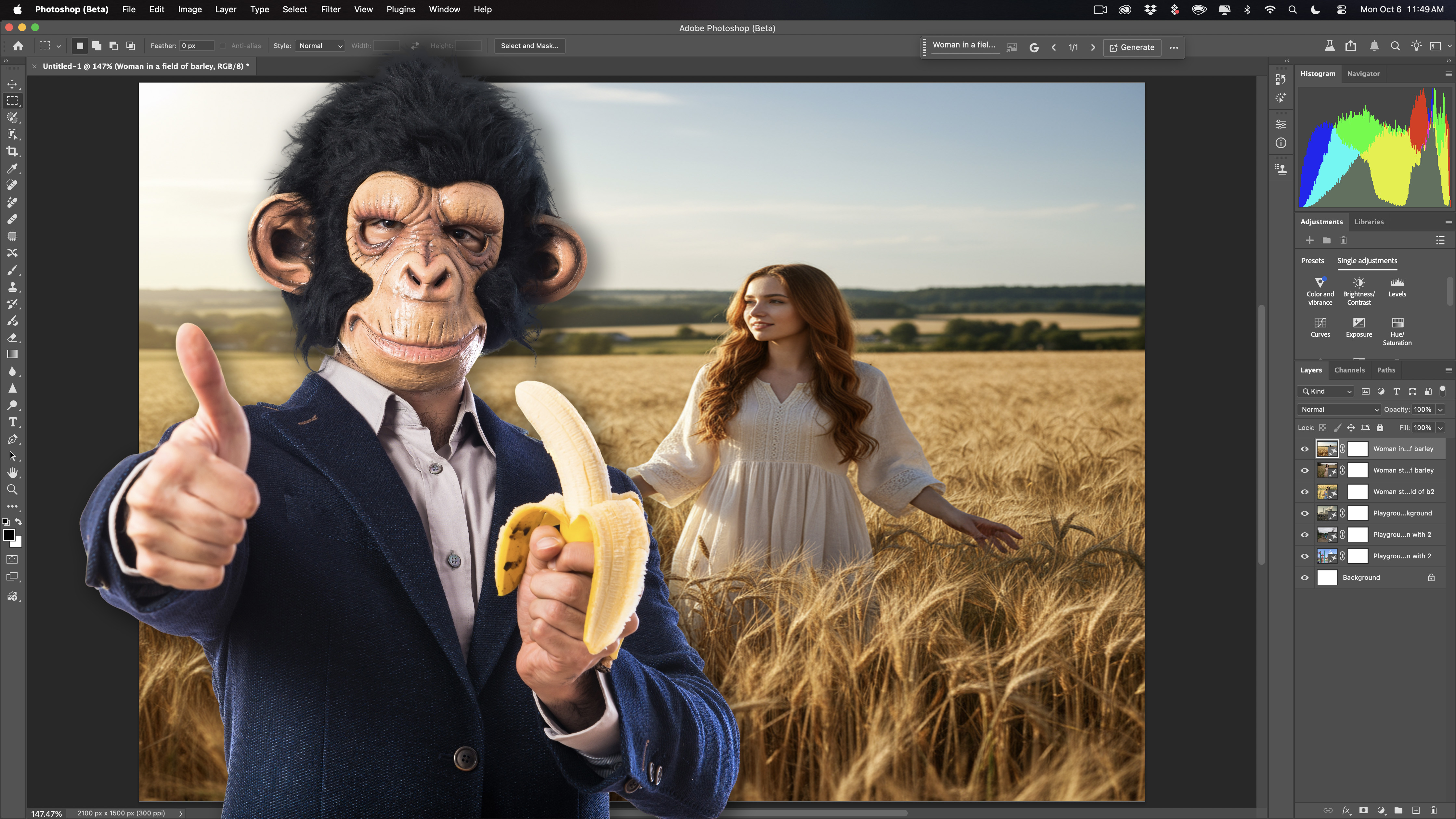Enable the Anti-alias checkbox
This screenshot has width=1456, height=819.
tap(223, 46)
